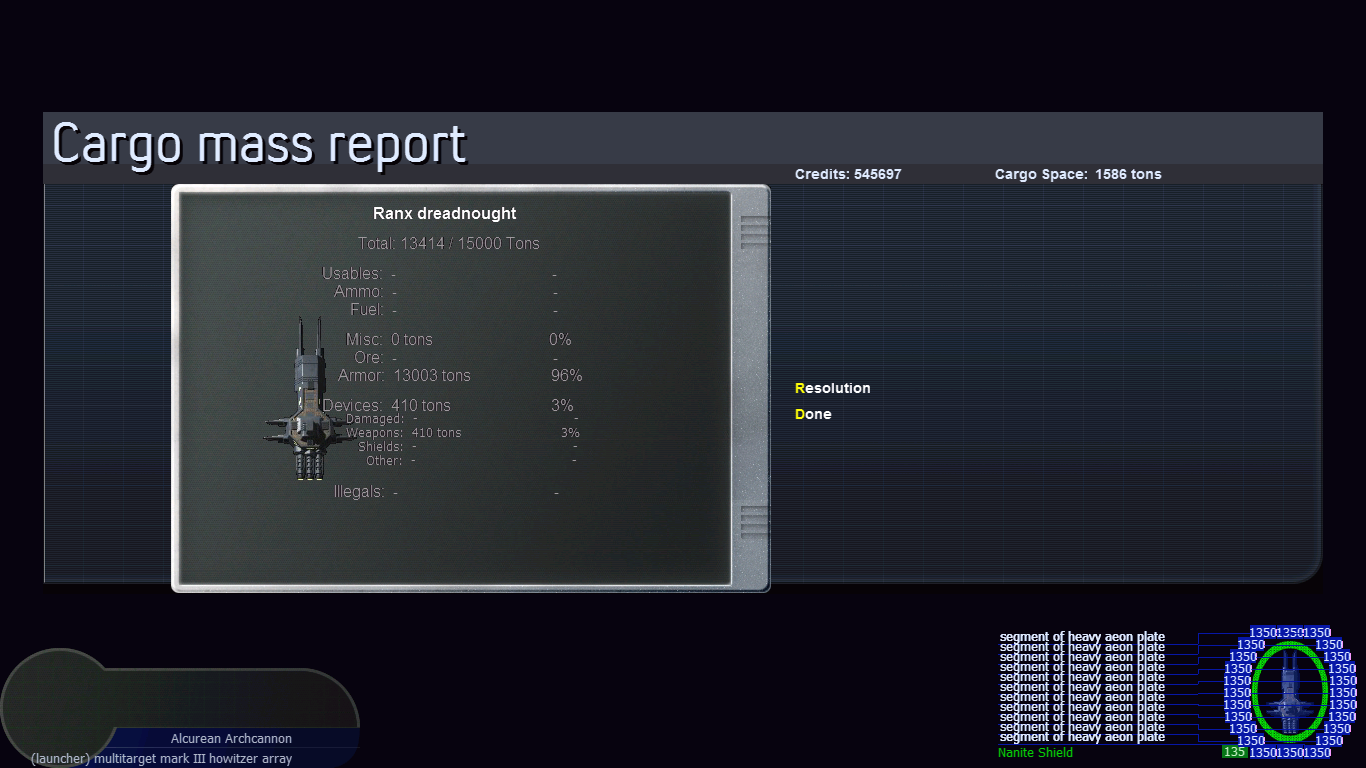Click the Credits: 545697 readout
Viewport: 1366px width, 768px height.
tap(848, 174)
